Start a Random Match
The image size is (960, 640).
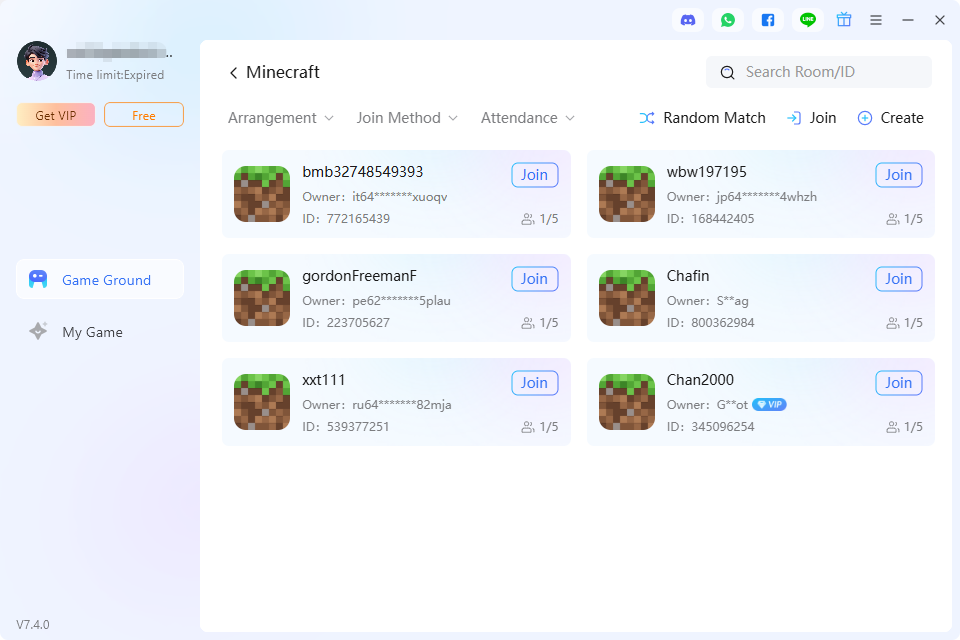coord(702,118)
